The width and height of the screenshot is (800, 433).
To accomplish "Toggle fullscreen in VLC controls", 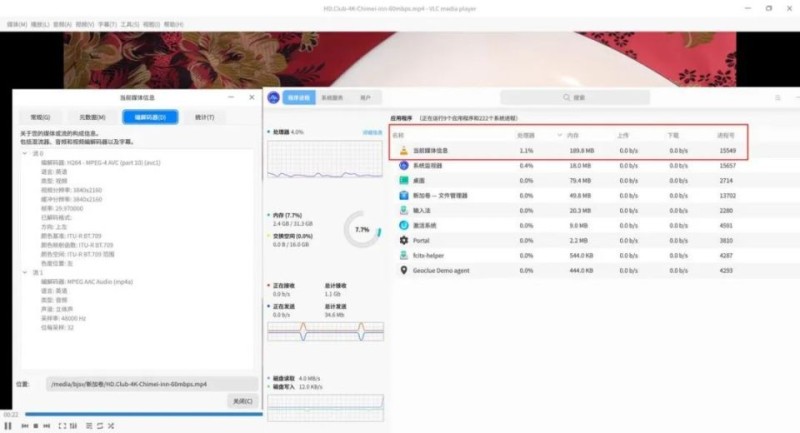I will [61, 426].
